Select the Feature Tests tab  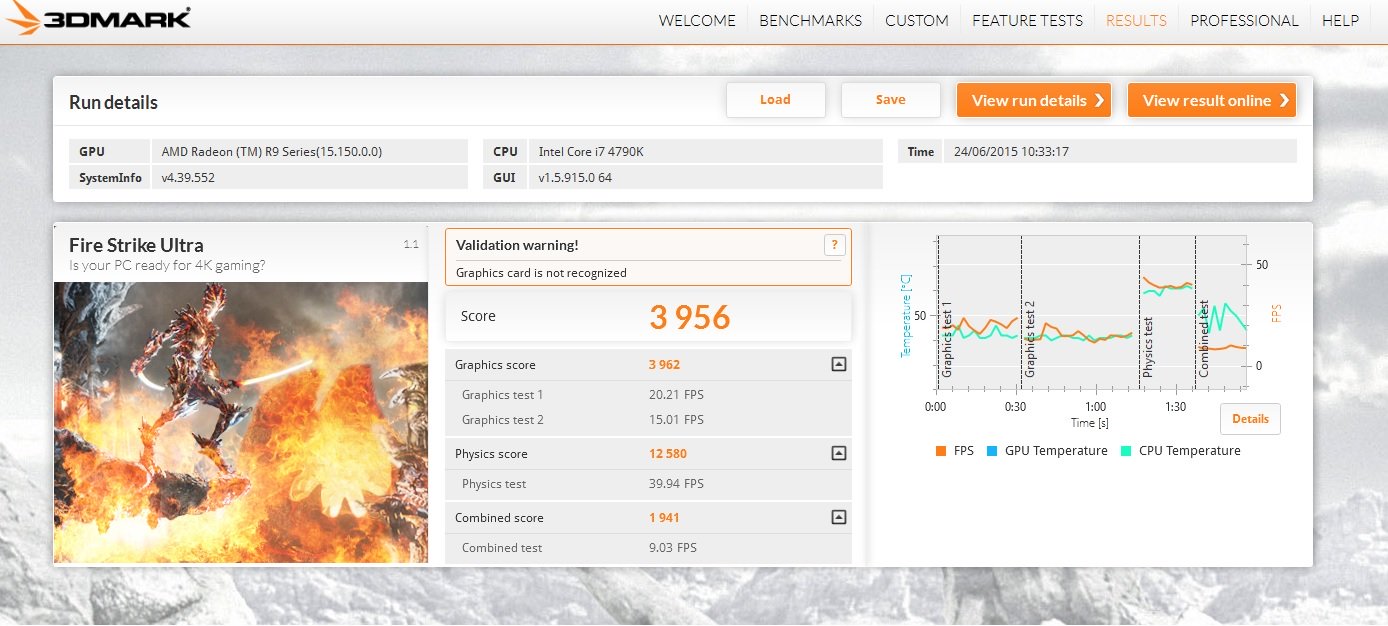tap(1027, 21)
